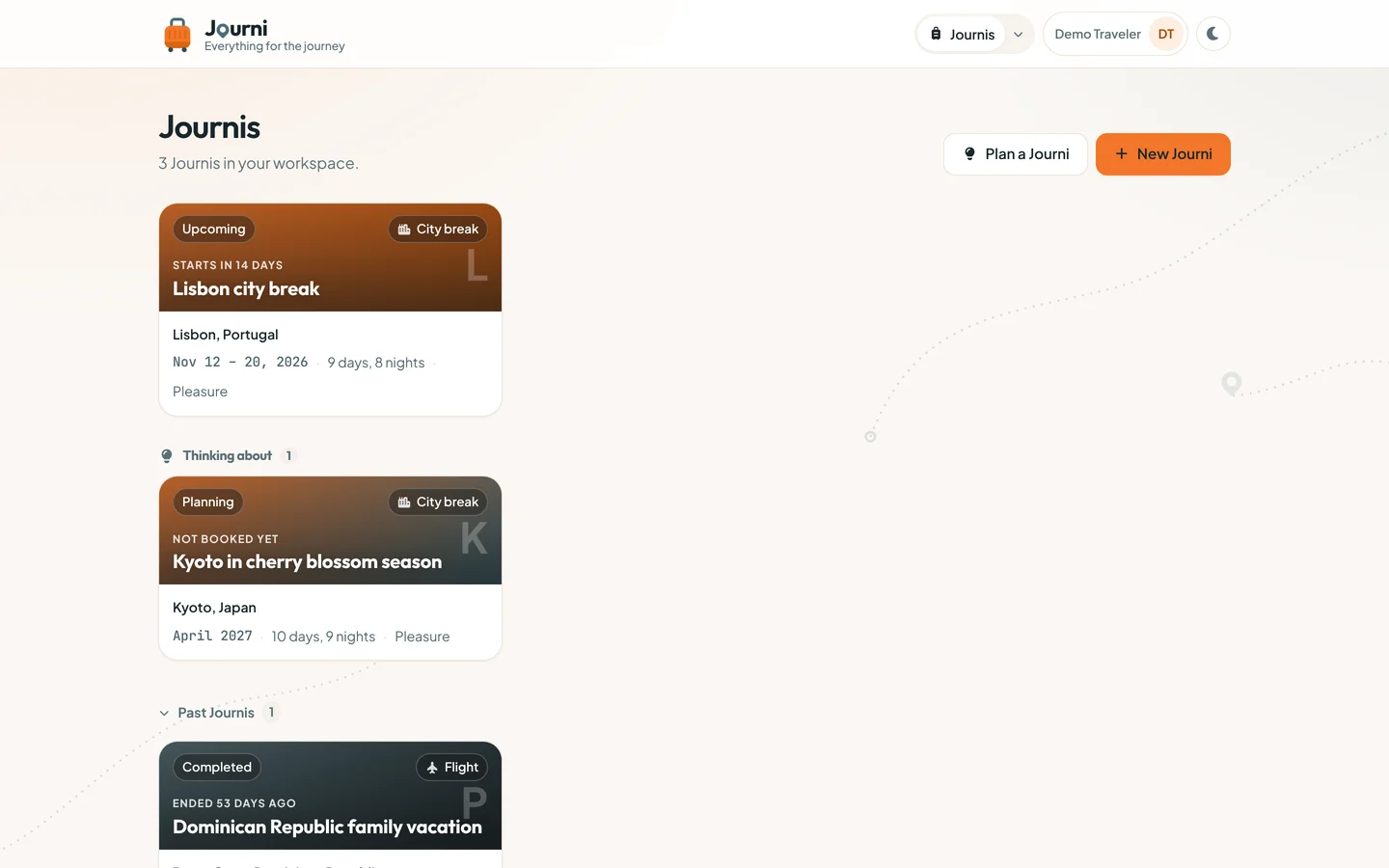
Task: Click the NOT BOOKED YET label
Action: [x=226, y=539]
